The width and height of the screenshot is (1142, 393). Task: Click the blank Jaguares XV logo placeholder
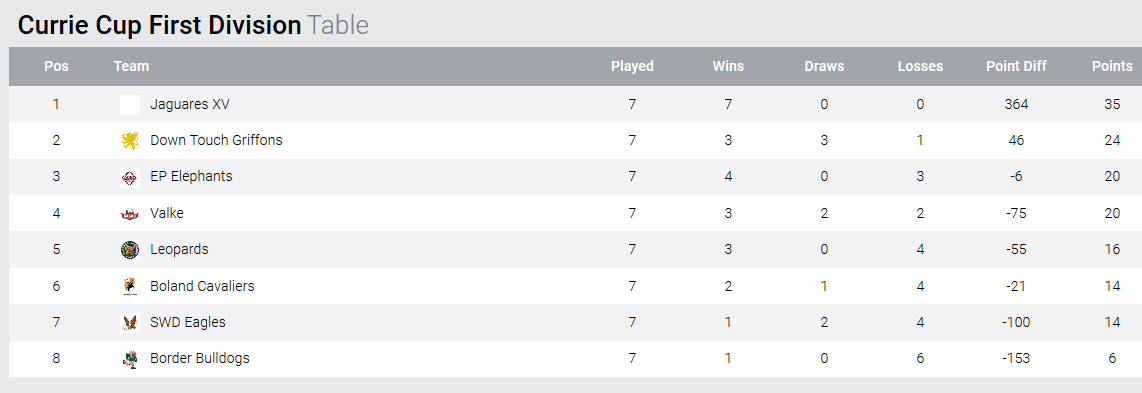click(x=130, y=105)
